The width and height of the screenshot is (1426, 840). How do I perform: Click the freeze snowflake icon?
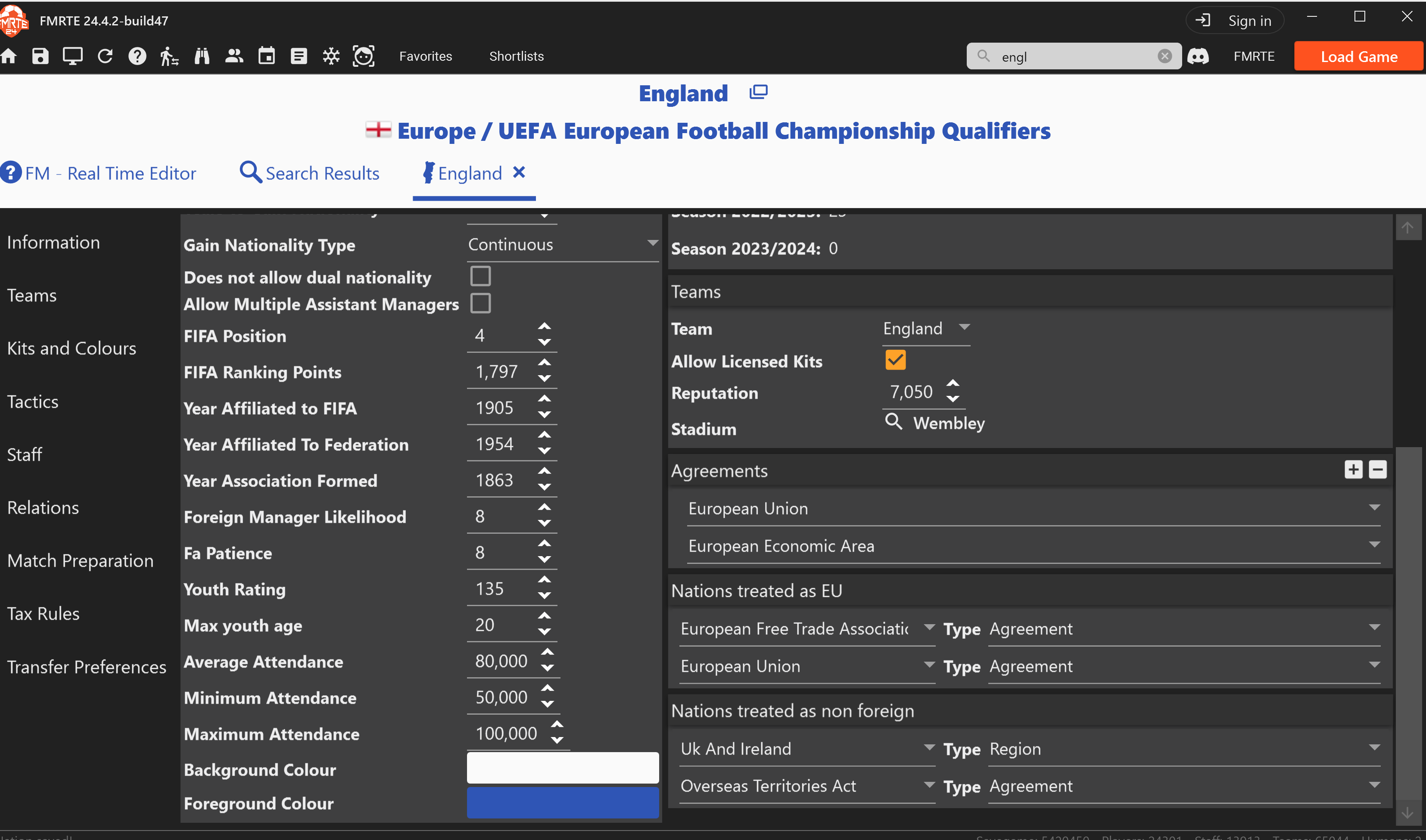click(331, 56)
